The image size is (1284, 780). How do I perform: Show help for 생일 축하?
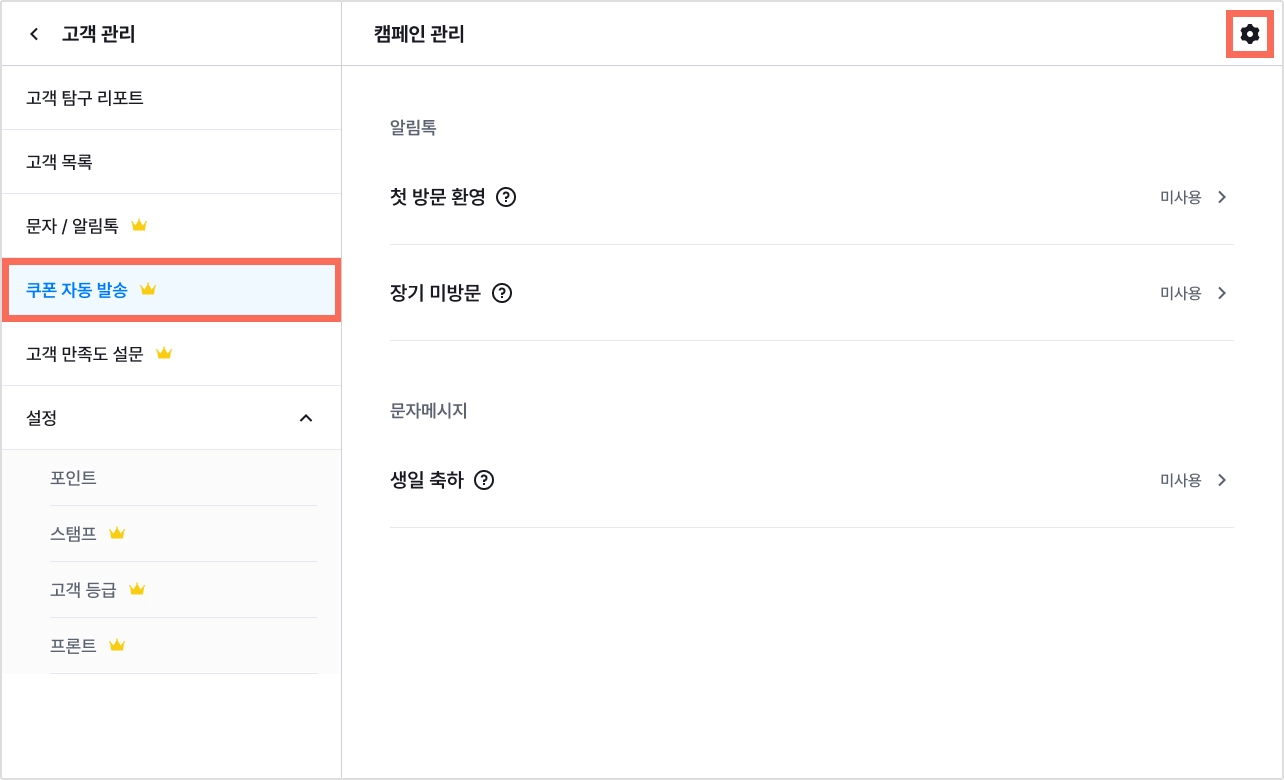485,480
